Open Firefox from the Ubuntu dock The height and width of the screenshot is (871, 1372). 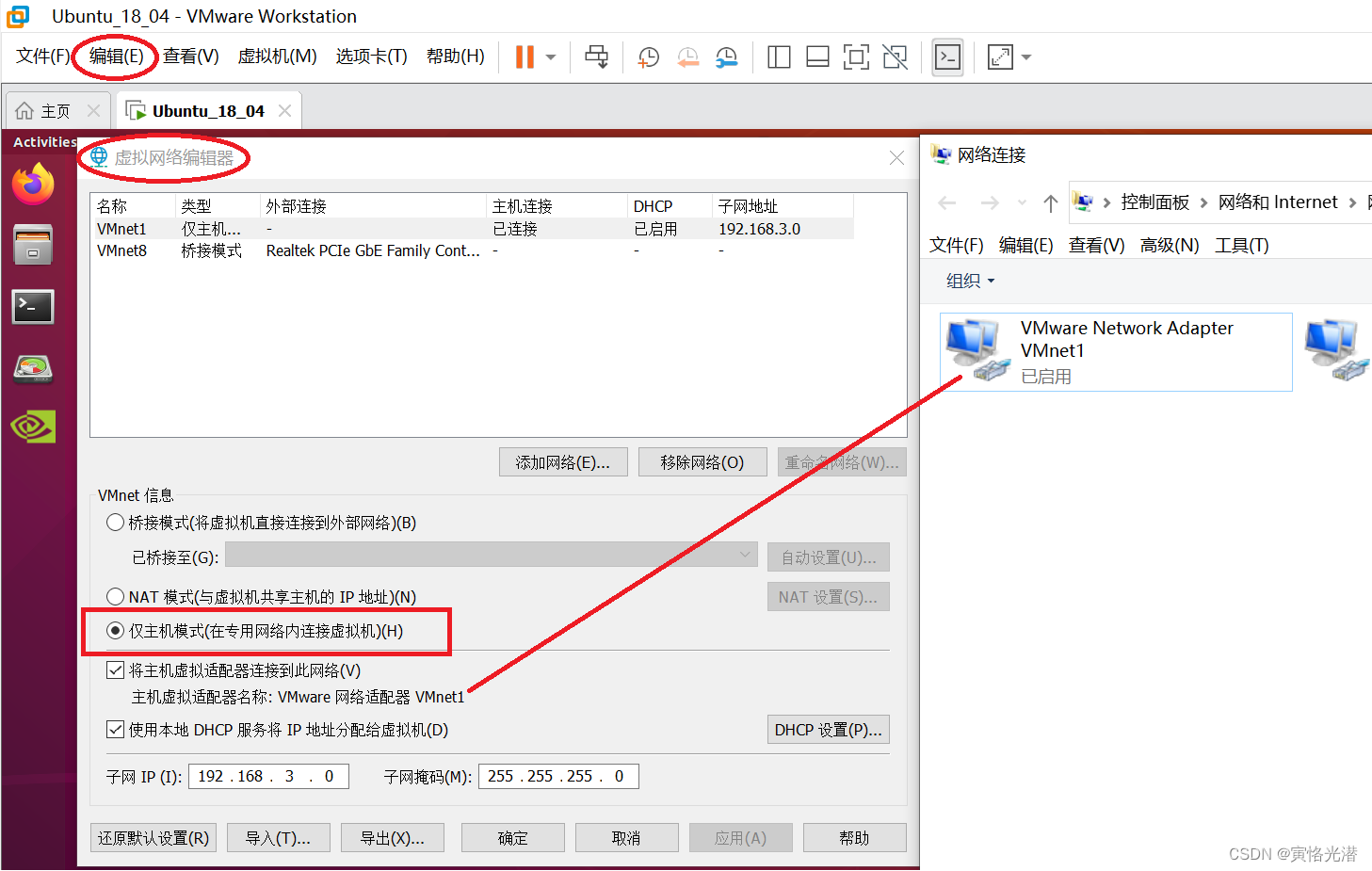[x=33, y=185]
